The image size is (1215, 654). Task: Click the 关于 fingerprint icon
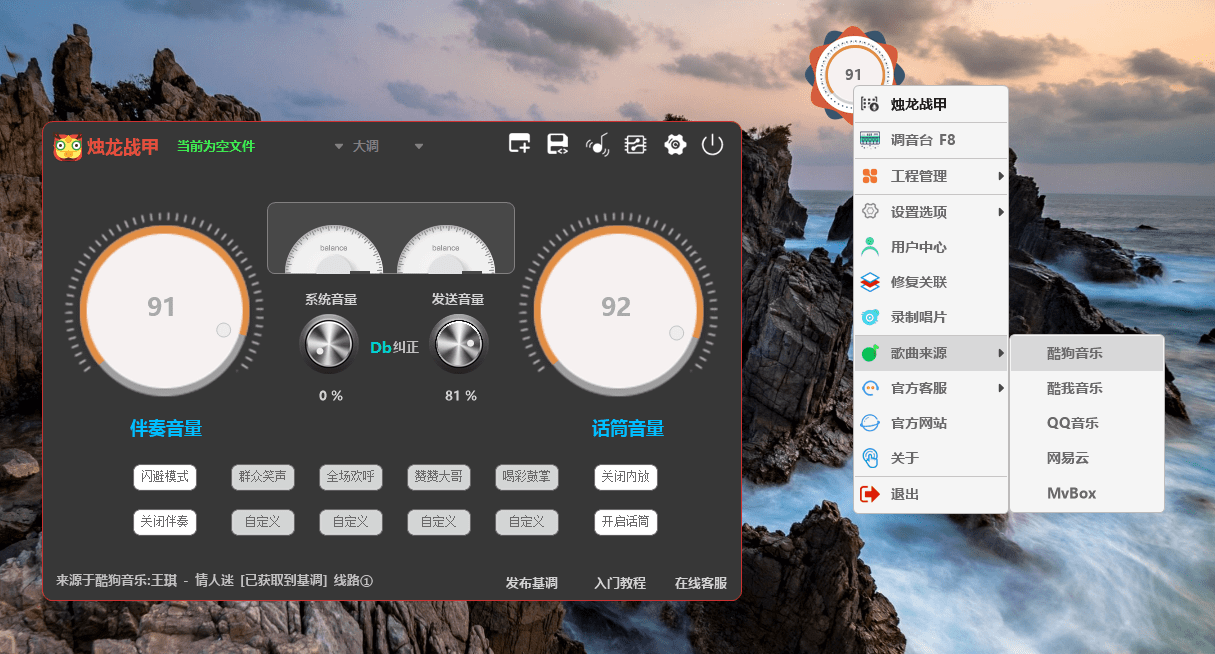point(870,458)
